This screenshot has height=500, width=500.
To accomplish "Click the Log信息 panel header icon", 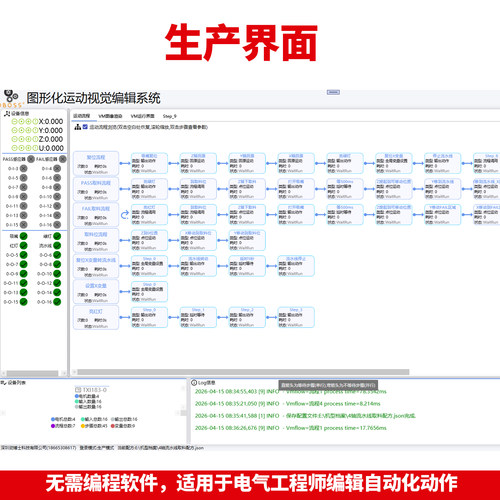I will point(194,383).
